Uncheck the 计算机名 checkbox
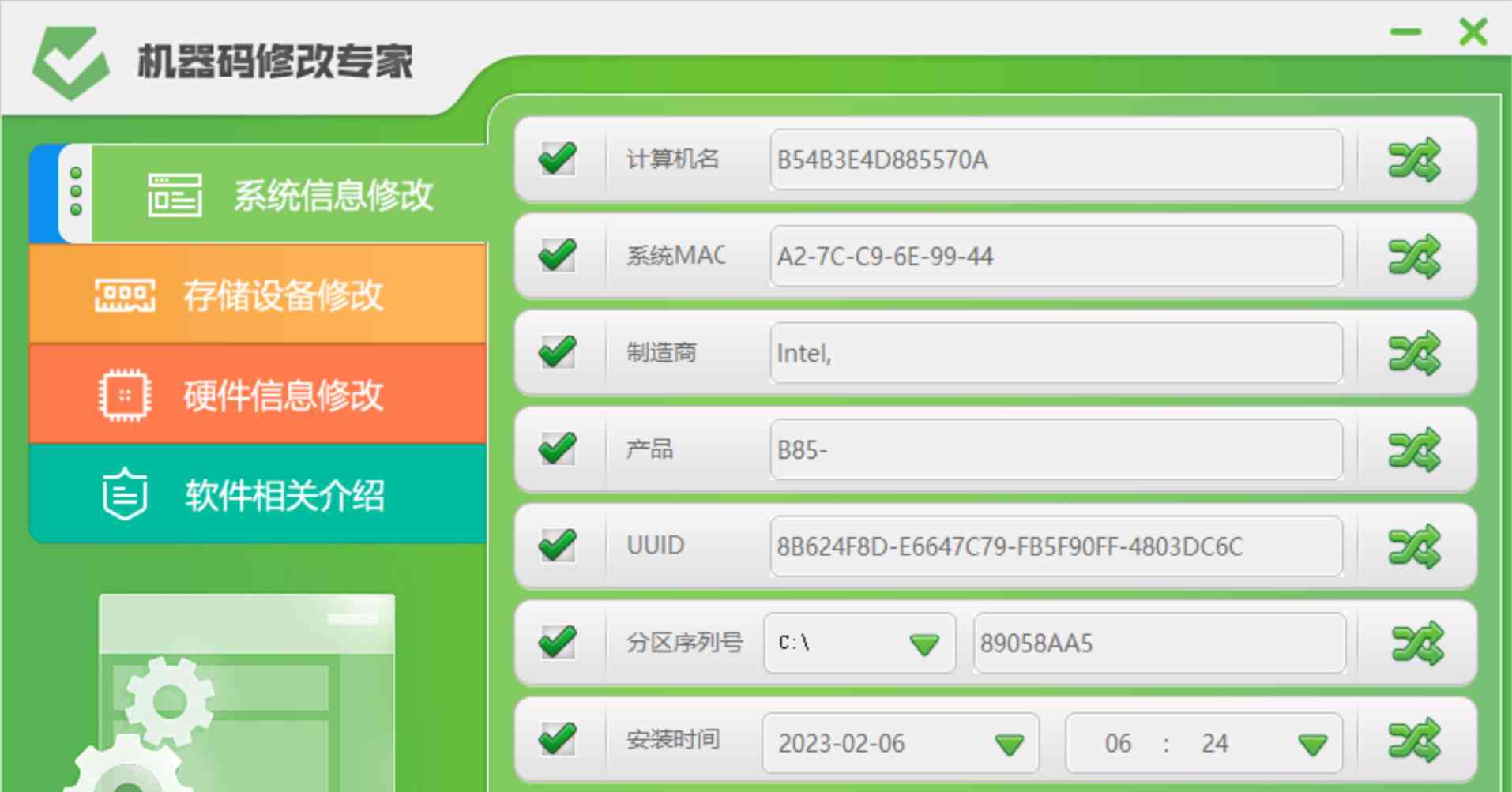This screenshot has height=792, width=1512. (558, 159)
